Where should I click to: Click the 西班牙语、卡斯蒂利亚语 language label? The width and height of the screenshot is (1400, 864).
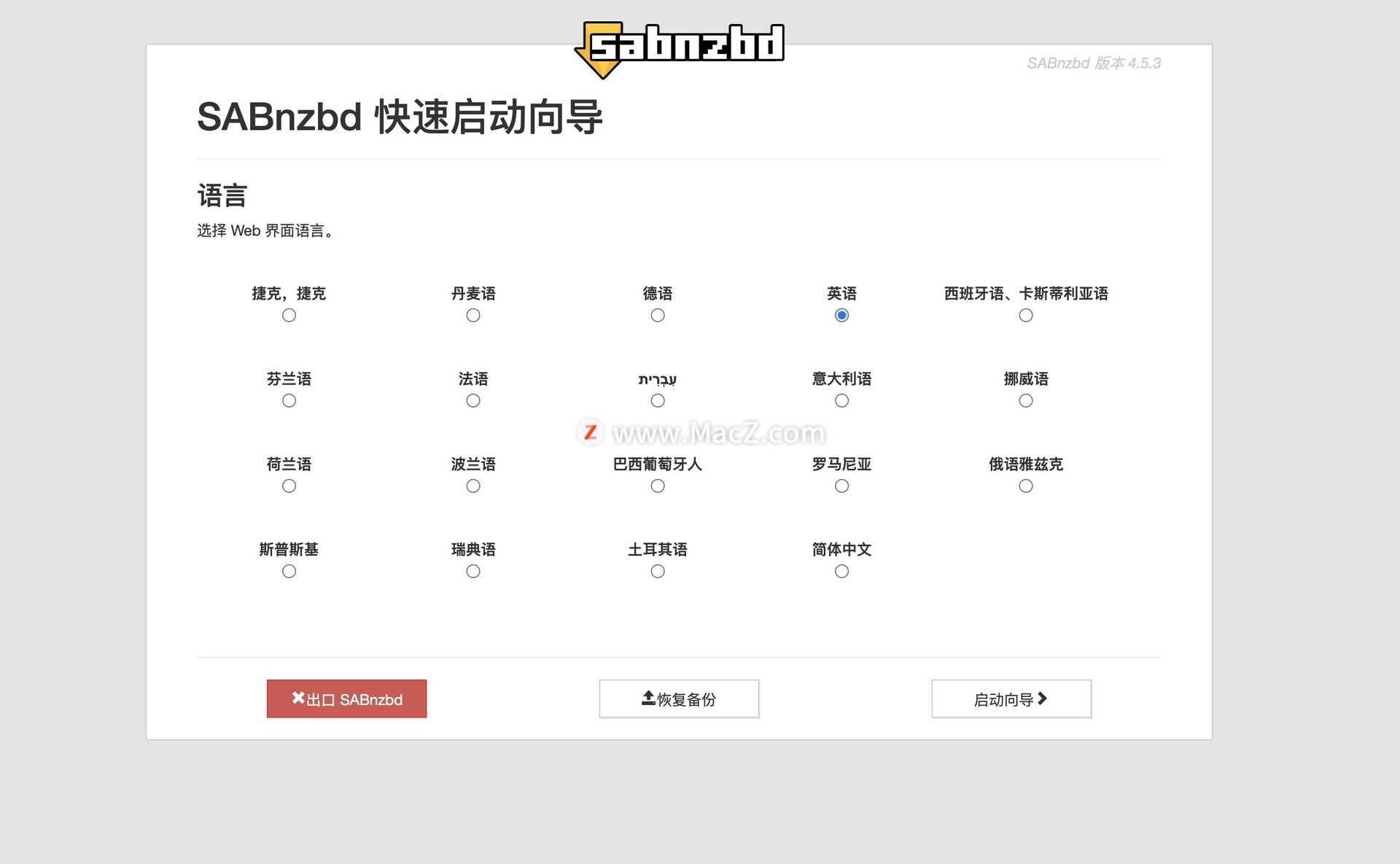pos(1026,294)
